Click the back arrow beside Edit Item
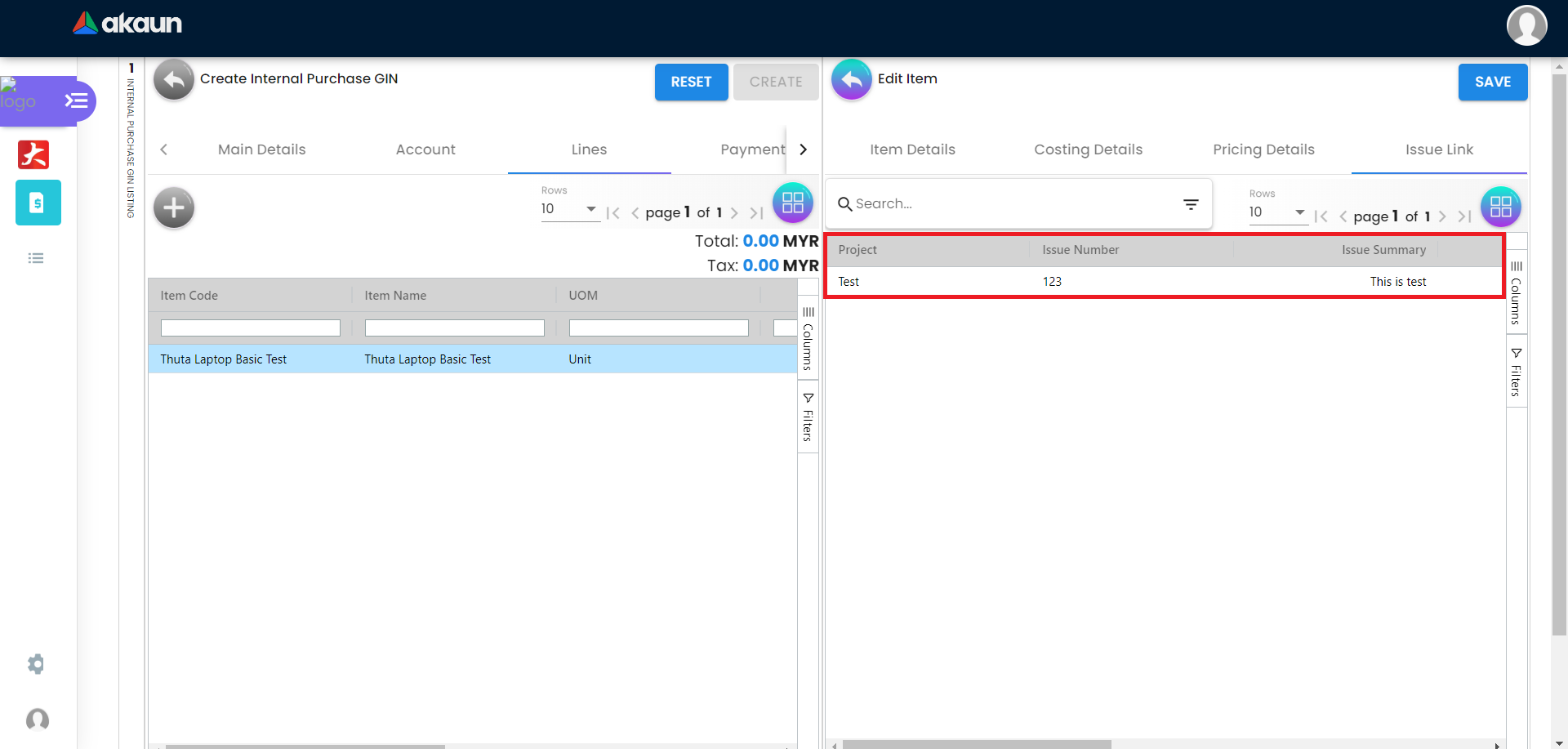This screenshot has height=749, width=1568. [851, 80]
